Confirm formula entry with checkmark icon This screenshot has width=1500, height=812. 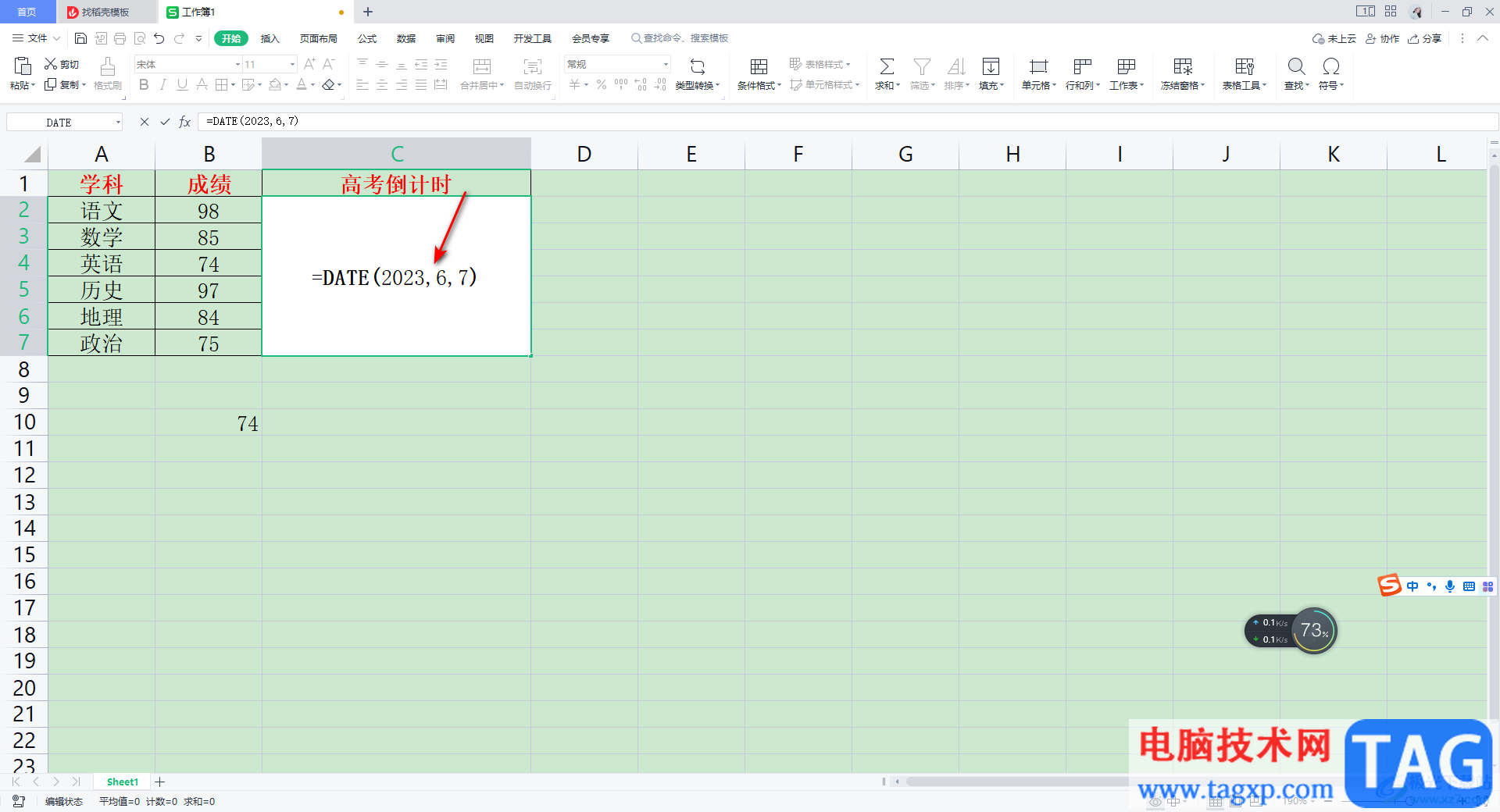(165, 122)
